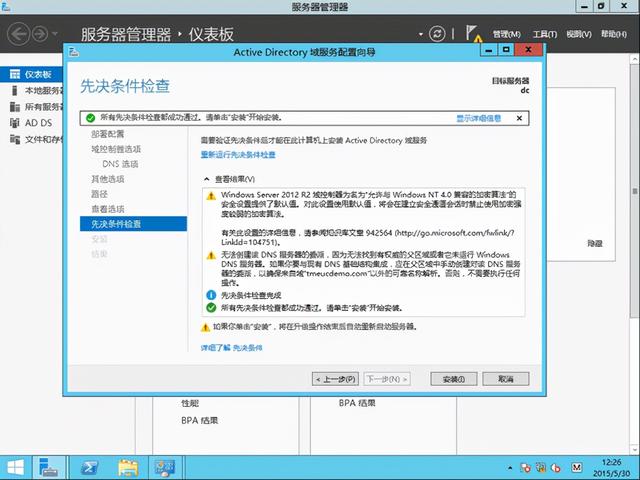Go to the 部署配置 wizard step

[107, 134]
